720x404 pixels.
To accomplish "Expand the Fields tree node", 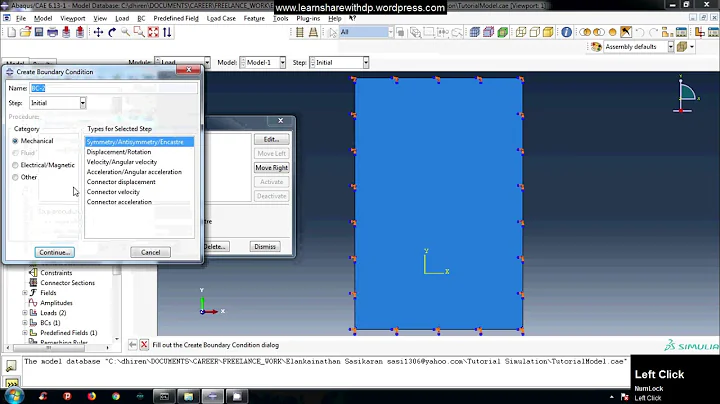I will [25, 292].
